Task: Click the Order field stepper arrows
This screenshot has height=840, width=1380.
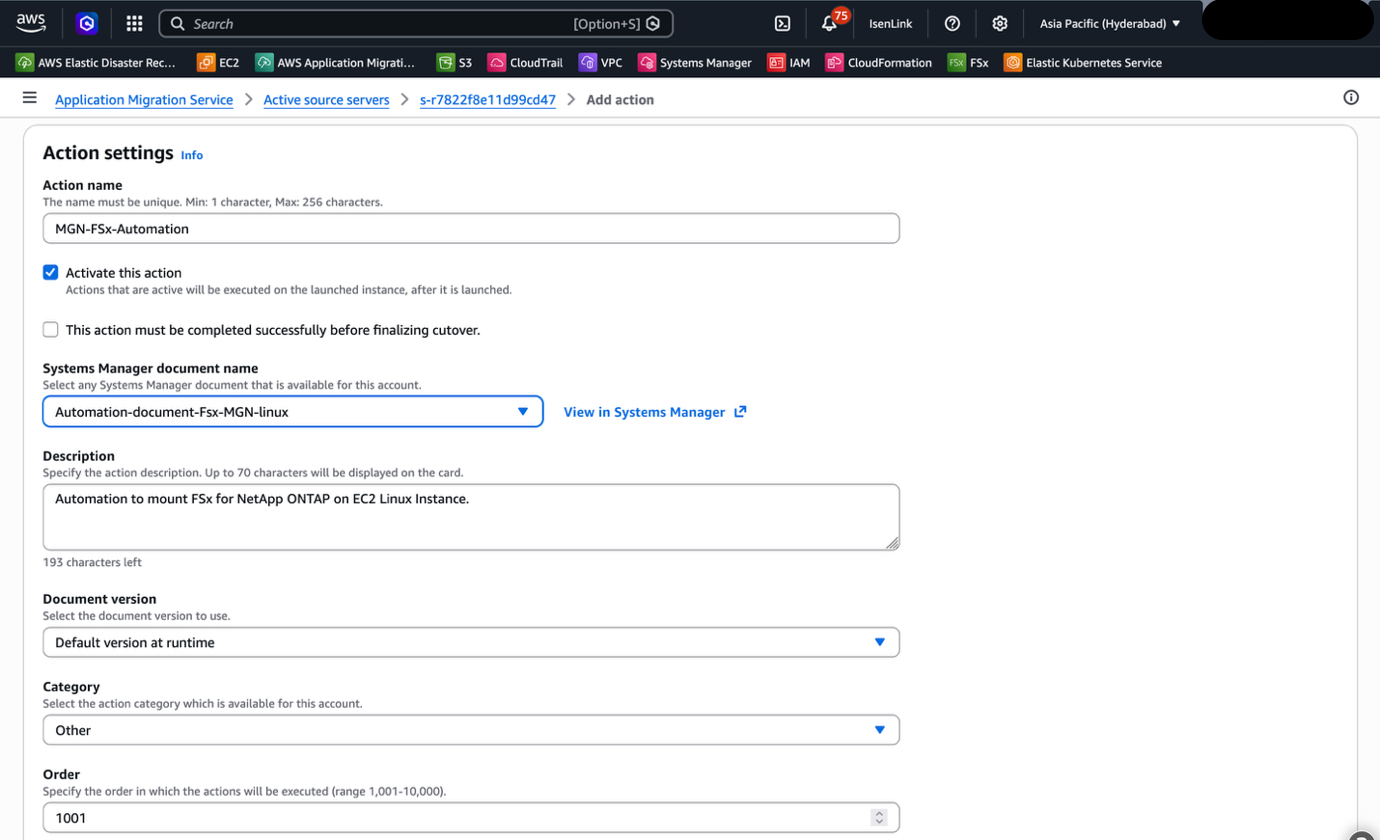Action: [879, 817]
